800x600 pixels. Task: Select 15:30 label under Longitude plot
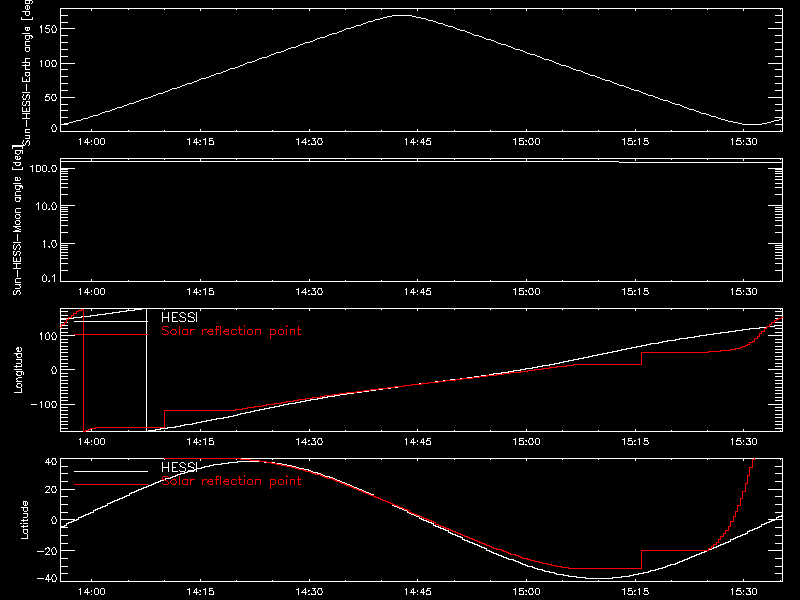click(744, 442)
